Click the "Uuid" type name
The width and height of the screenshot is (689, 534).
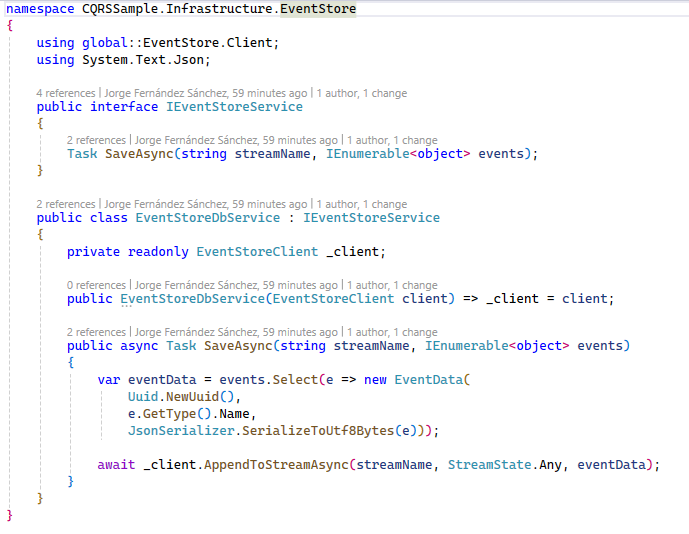point(143,397)
